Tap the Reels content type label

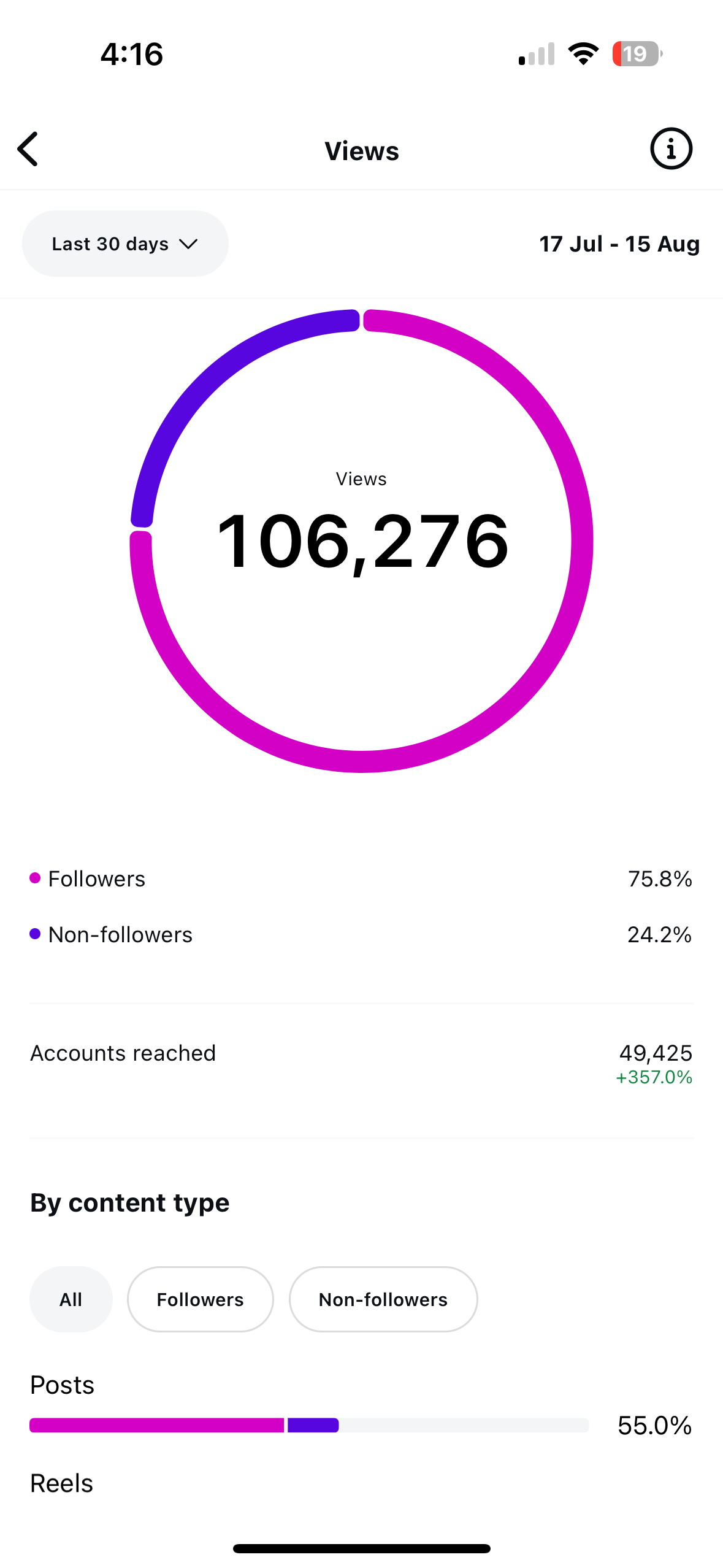point(62,1483)
